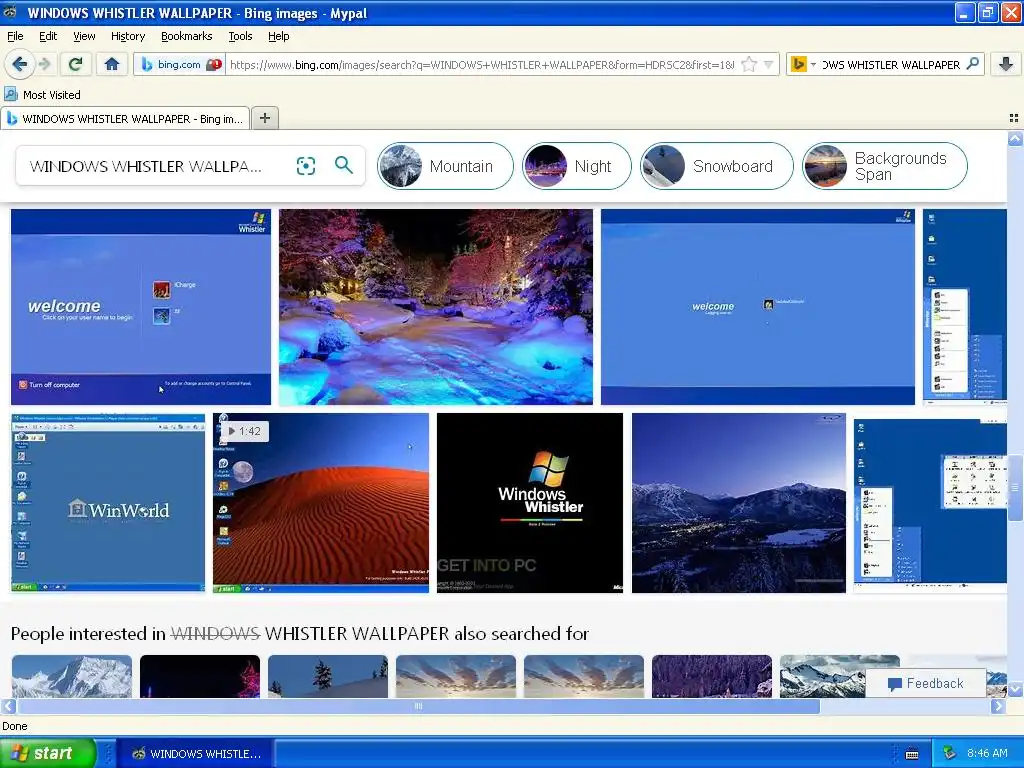This screenshot has height=768, width=1024.
Task: Click the address bar URL field
Action: pos(482,65)
